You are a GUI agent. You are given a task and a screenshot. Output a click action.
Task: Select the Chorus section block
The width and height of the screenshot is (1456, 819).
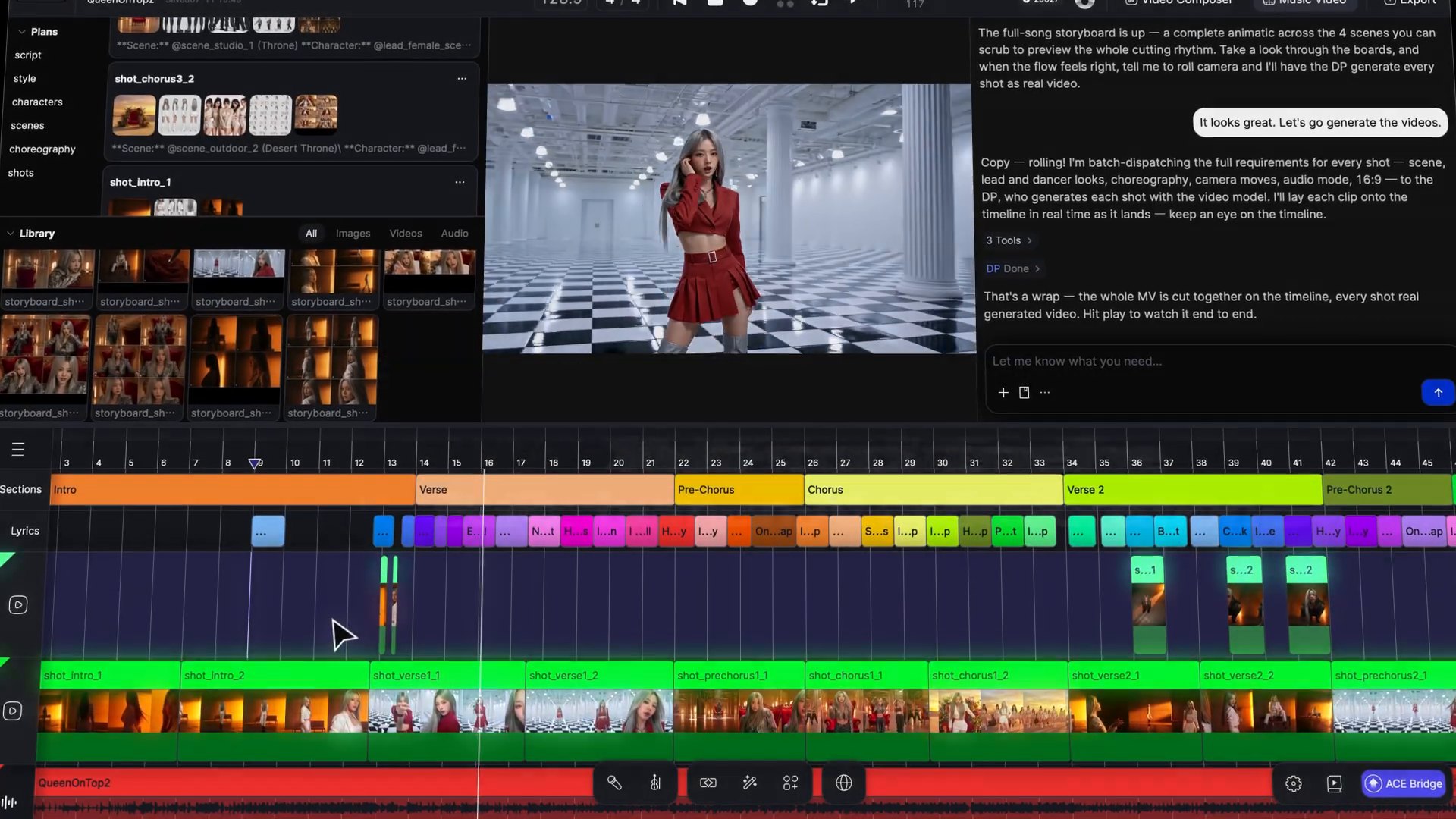point(934,490)
